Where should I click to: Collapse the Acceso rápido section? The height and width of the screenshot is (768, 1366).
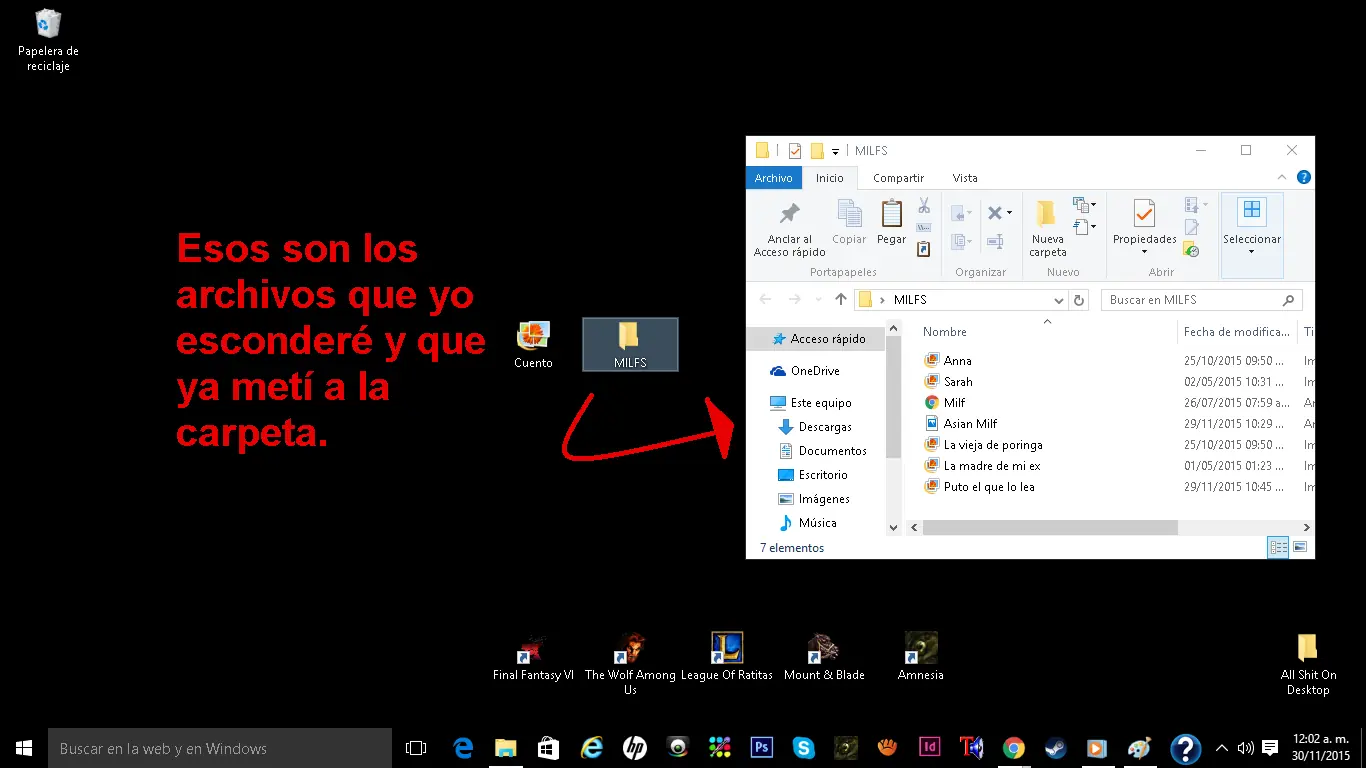pos(761,338)
